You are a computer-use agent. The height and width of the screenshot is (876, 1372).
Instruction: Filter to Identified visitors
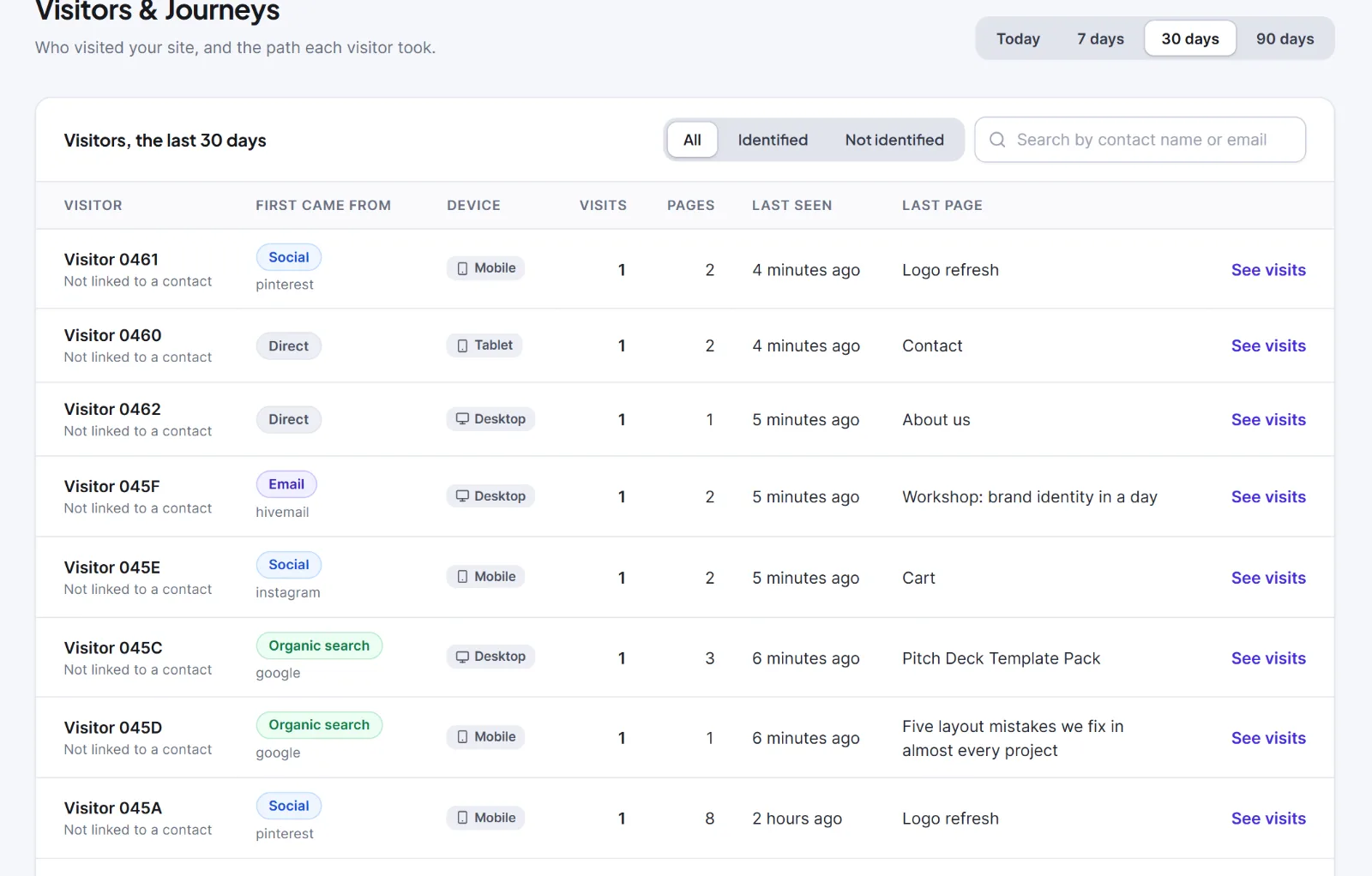[x=773, y=140]
